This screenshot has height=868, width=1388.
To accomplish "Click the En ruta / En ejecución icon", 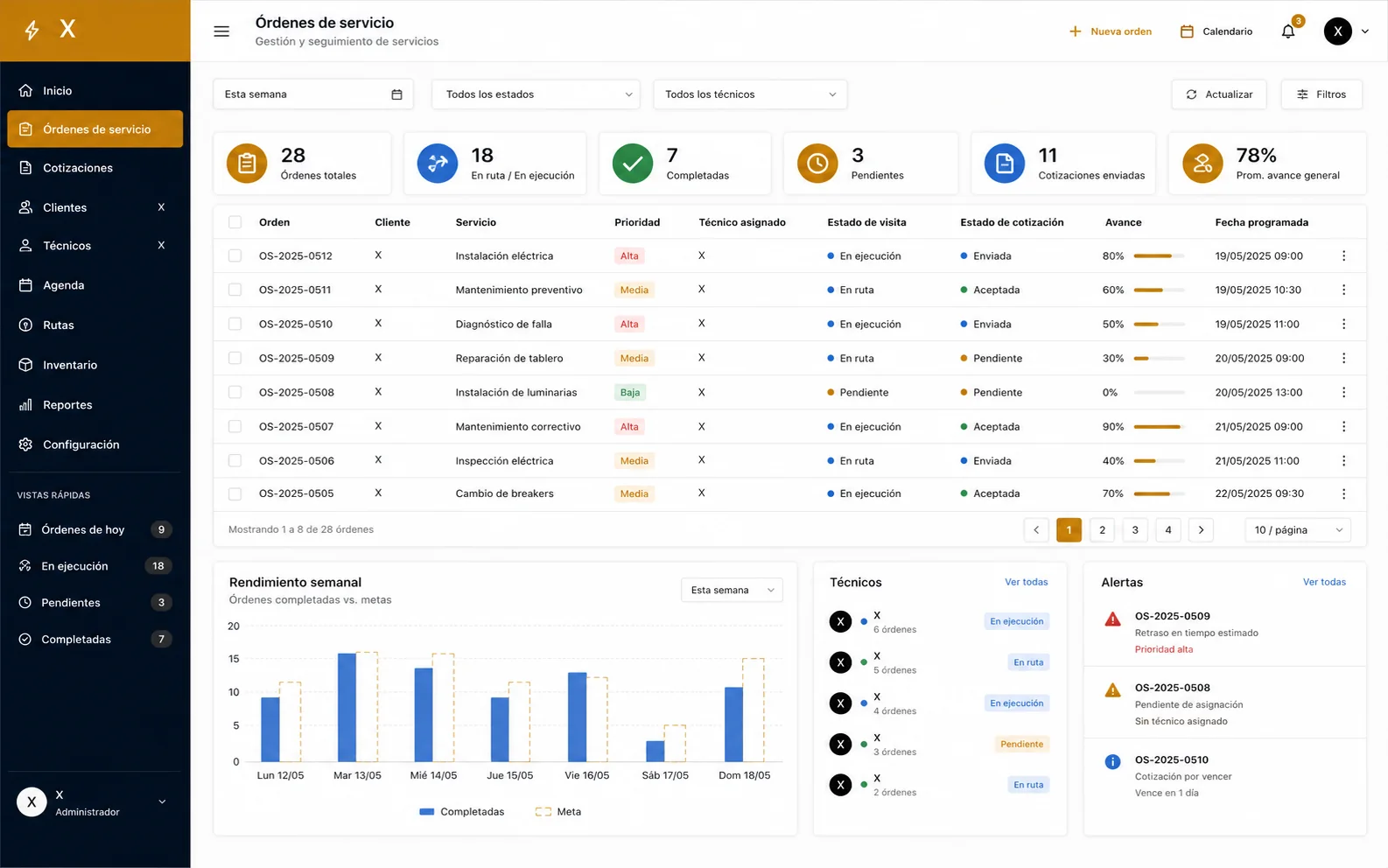I will coord(438,164).
